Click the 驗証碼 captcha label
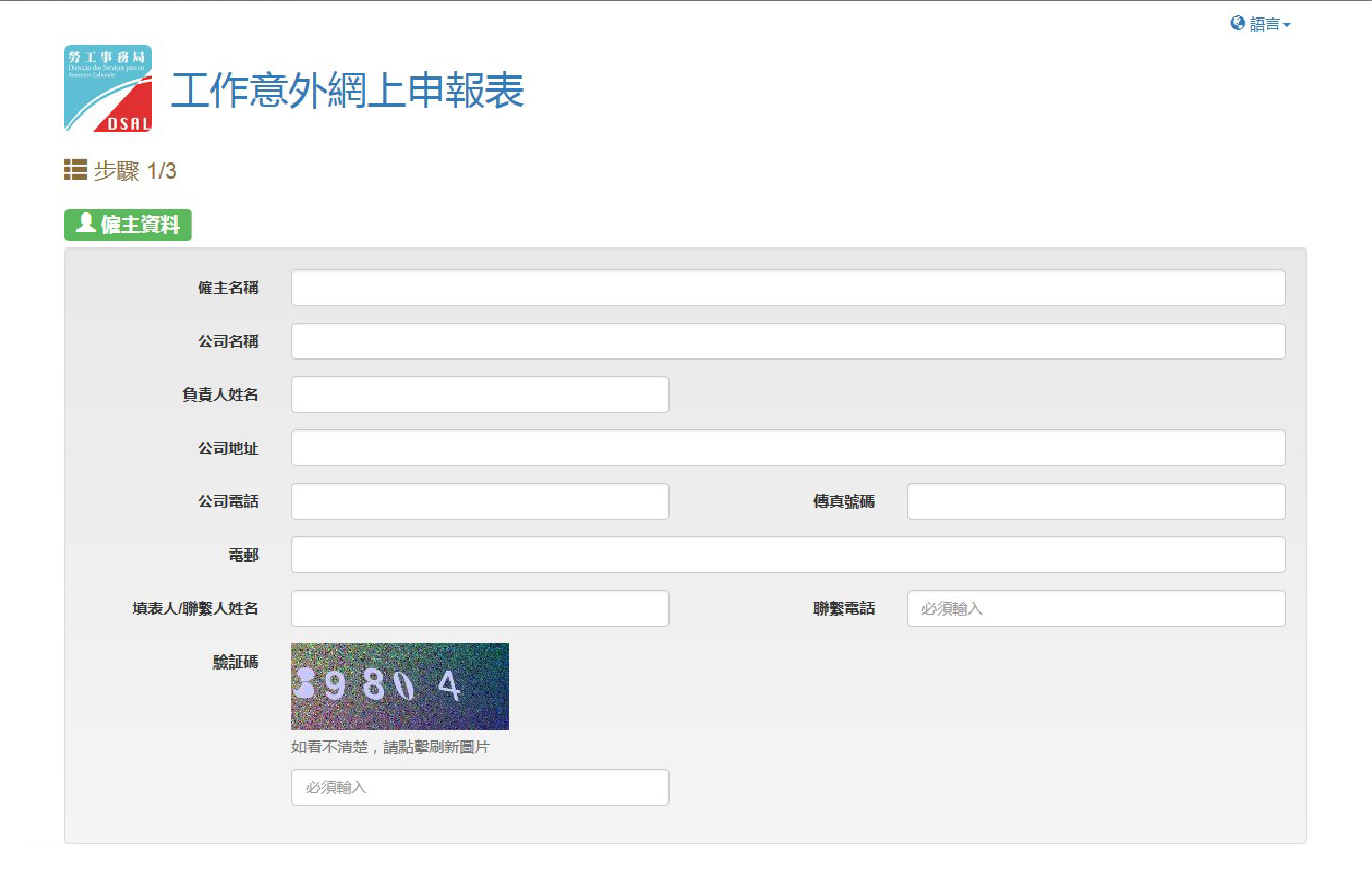 [236, 662]
